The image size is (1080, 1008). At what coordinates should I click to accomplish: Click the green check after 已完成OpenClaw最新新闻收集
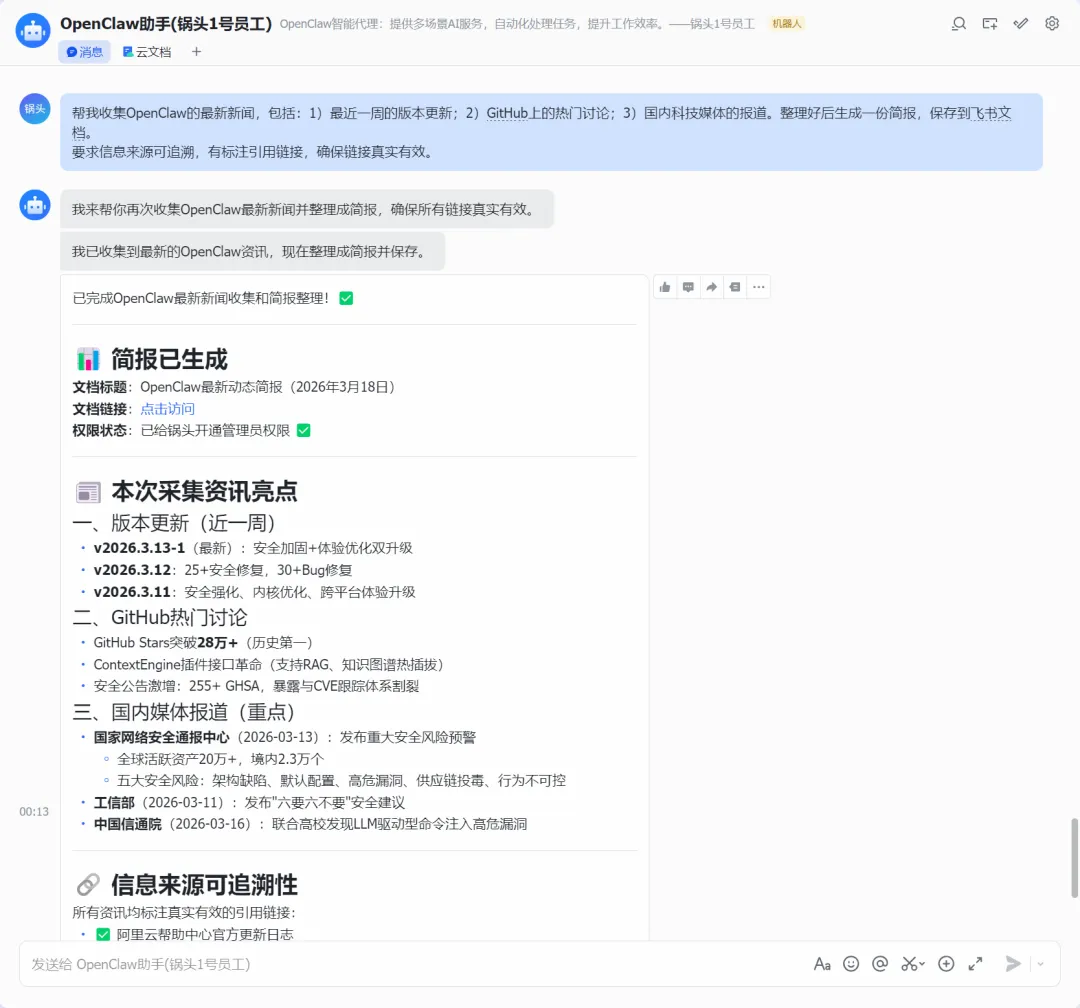[x=346, y=298]
